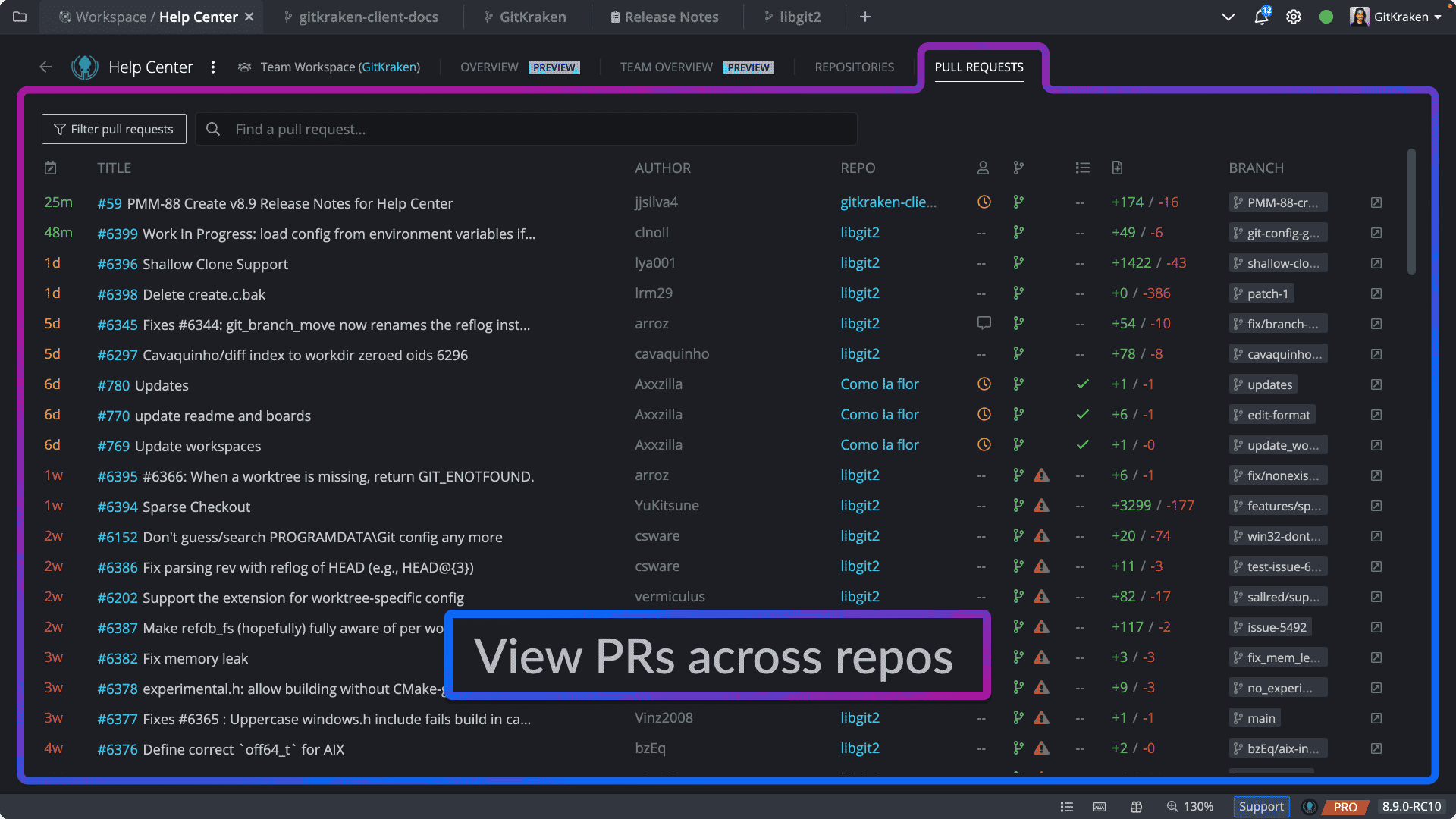Click the external link icon for the updates branch
Image resolution: width=1456 pixels, height=819 pixels.
(1376, 384)
